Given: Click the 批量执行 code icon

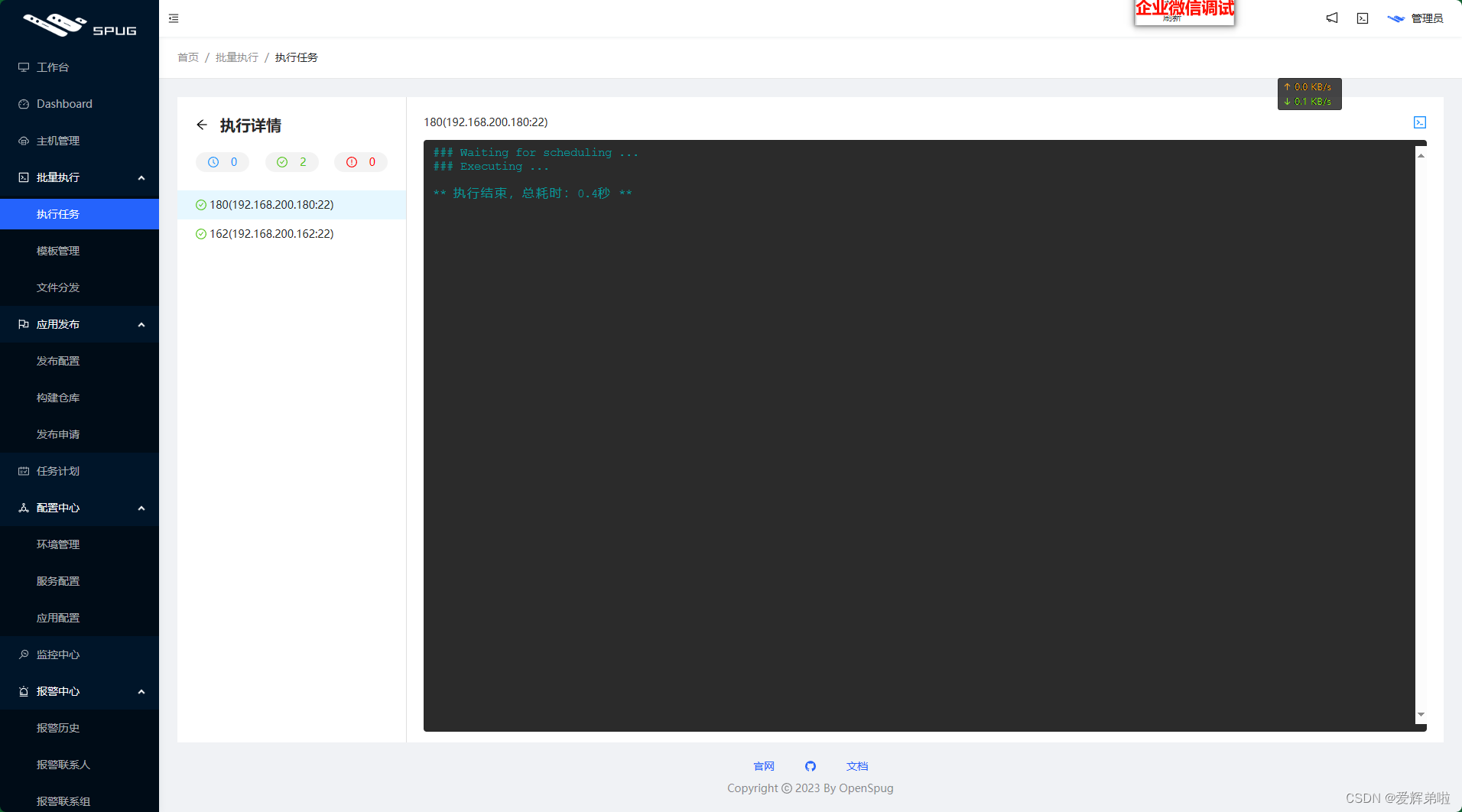Looking at the screenshot, I should click(24, 177).
